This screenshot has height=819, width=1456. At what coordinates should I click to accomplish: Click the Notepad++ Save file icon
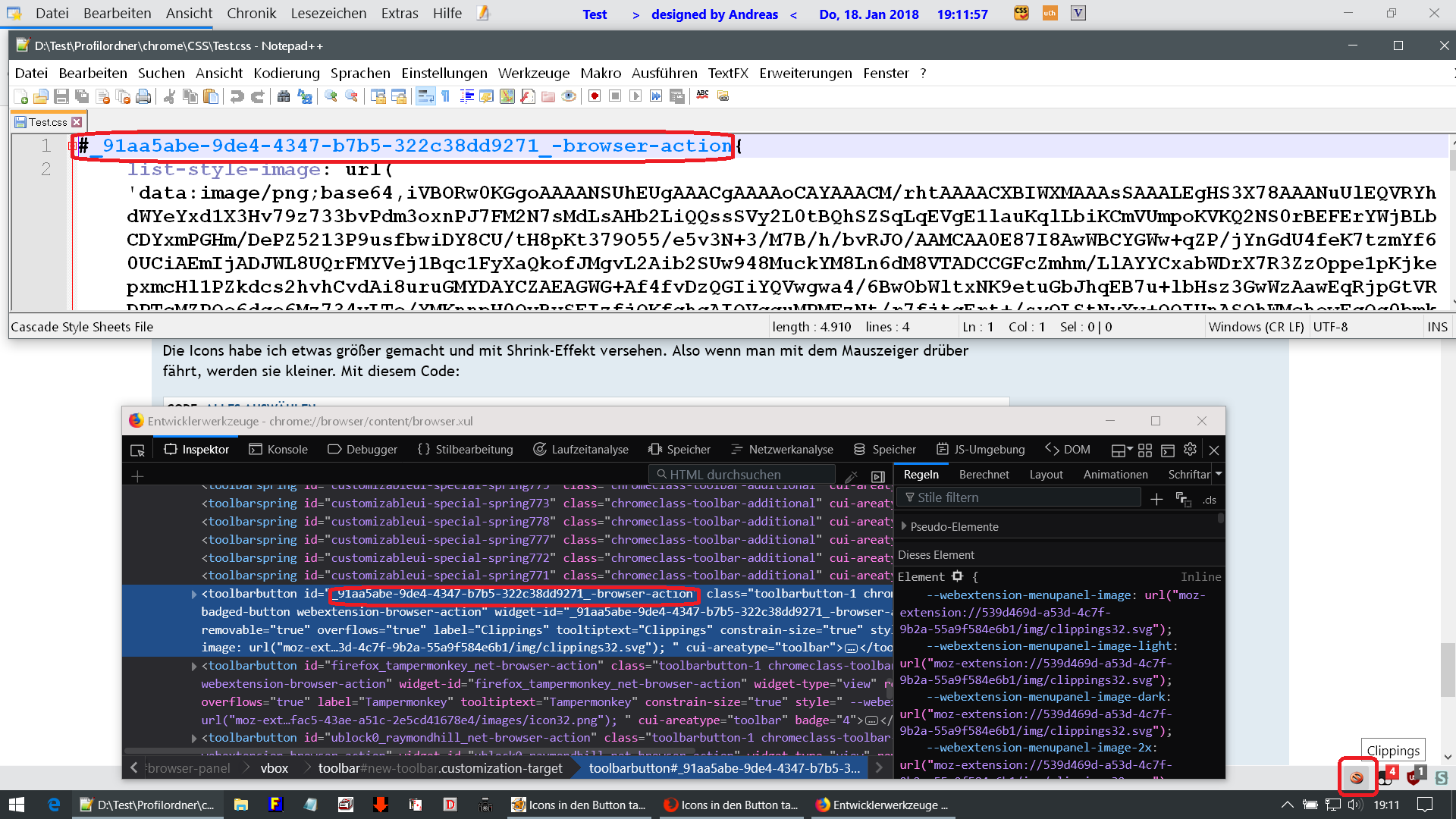click(x=62, y=96)
